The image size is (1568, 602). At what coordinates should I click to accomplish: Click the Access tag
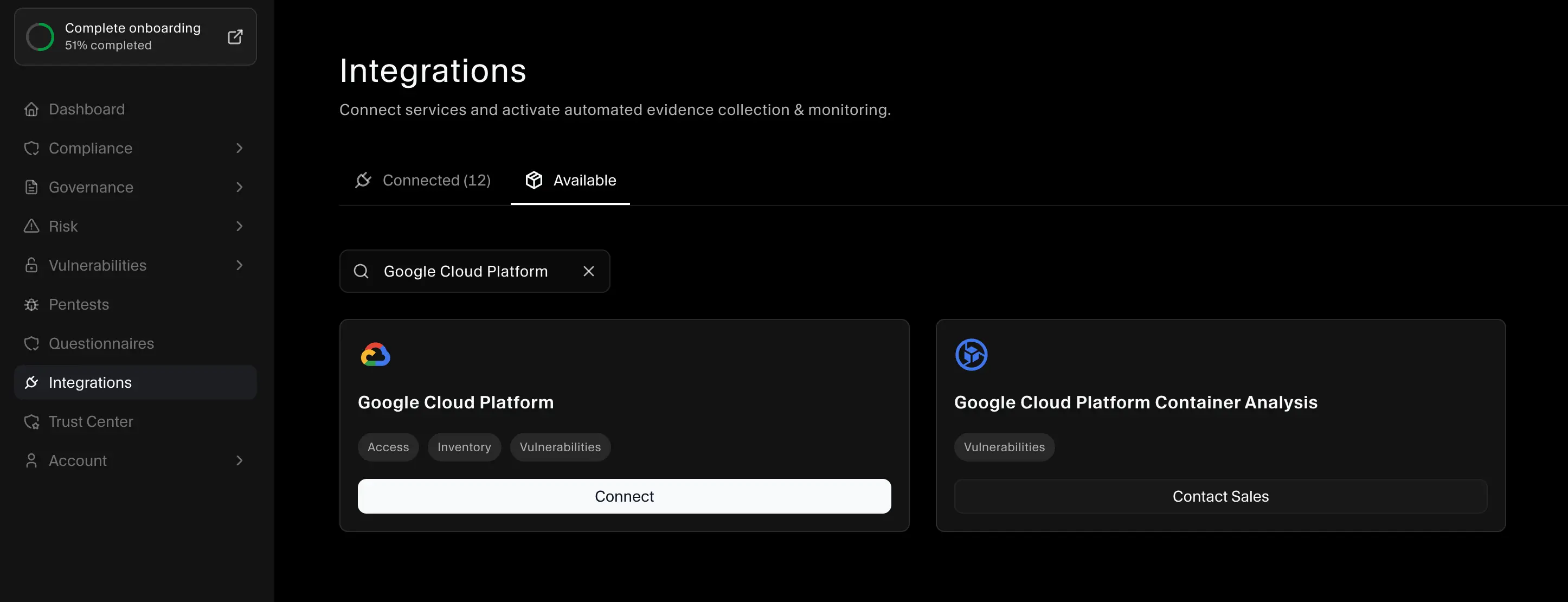(388, 447)
